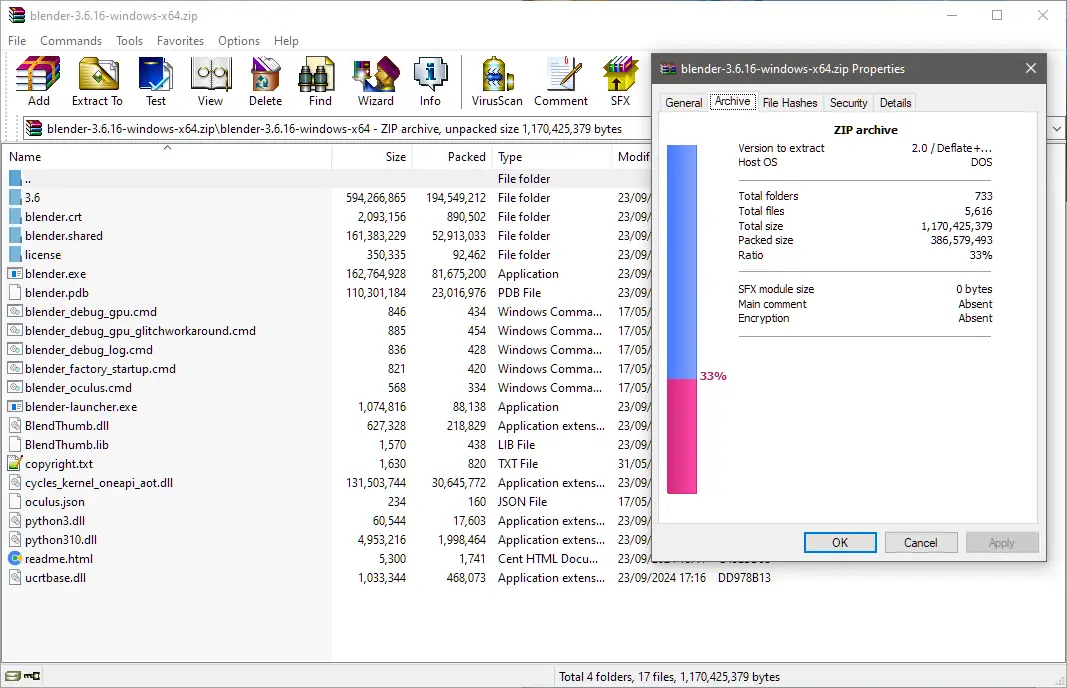The image size is (1067, 688).
Task: Switch to the Details tab
Action: (896, 103)
